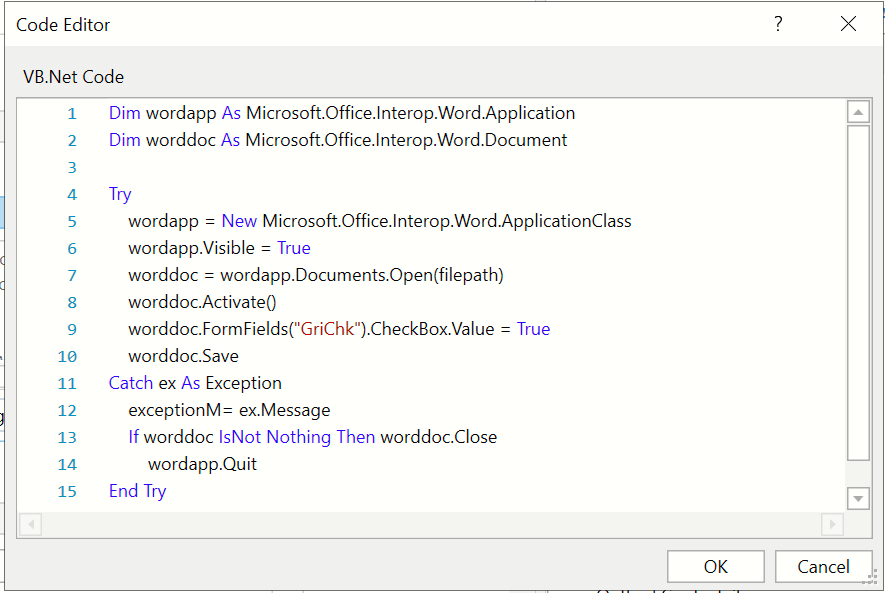Close the Code Editor dialog
885x593 pixels.
848,25
